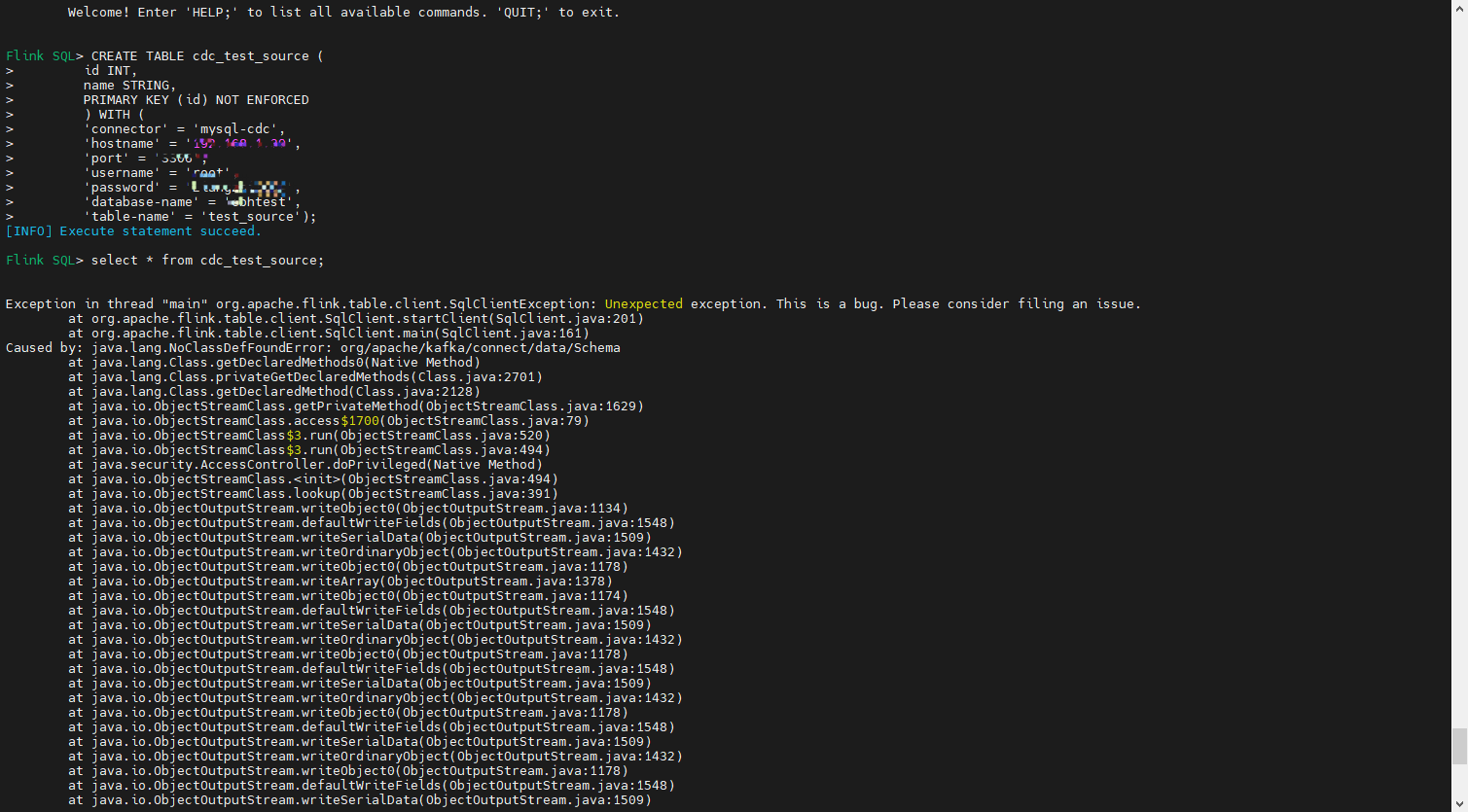Click '$3.run(ObjectStreamClass.java:494)' stack line
Image resolution: width=1468 pixels, height=812 pixels.
point(309,450)
